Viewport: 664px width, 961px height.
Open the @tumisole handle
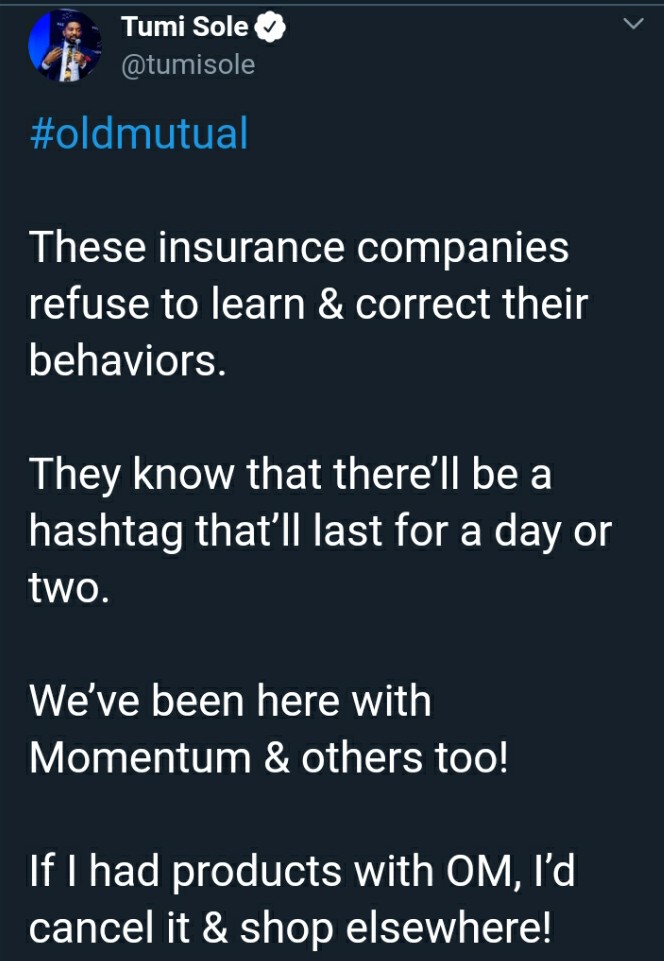pyautogui.click(x=188, y=65)
